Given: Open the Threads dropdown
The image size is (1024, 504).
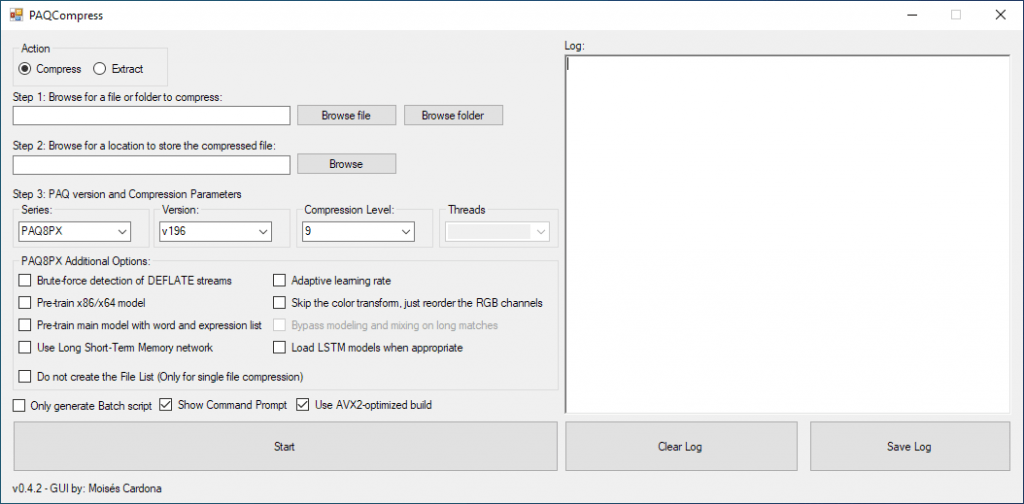Looking at the screenshot, I should point(498,231).
